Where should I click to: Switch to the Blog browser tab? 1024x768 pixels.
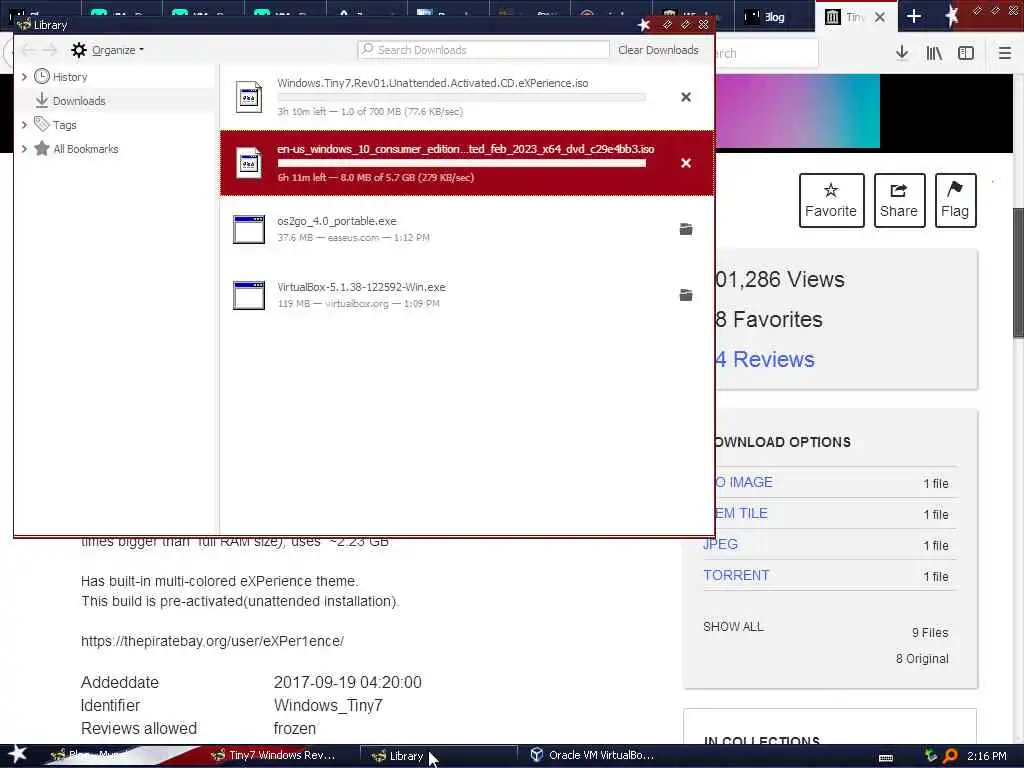[775, 17]
